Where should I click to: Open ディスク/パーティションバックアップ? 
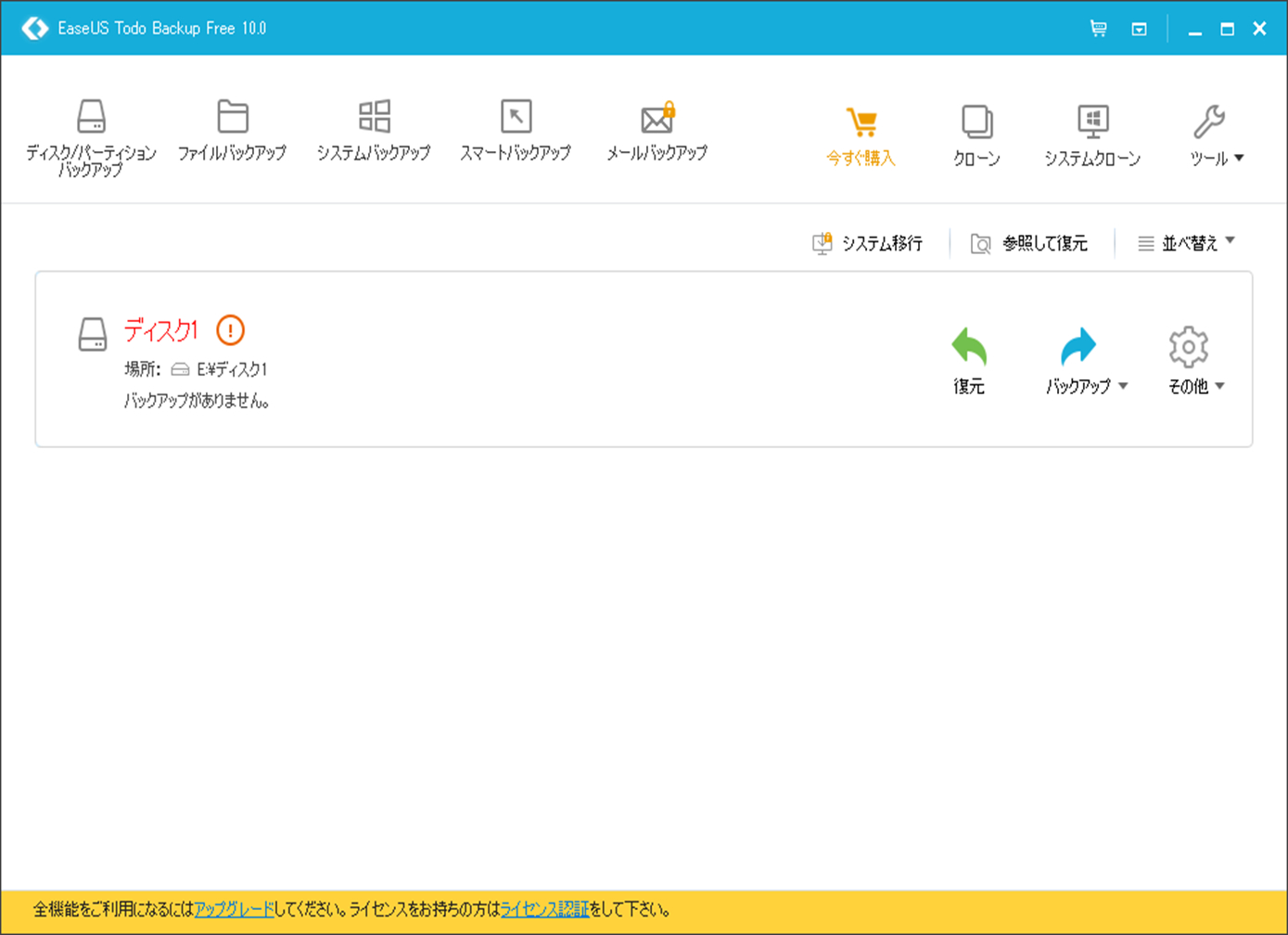pyautogui.click(x=91, y=136)
